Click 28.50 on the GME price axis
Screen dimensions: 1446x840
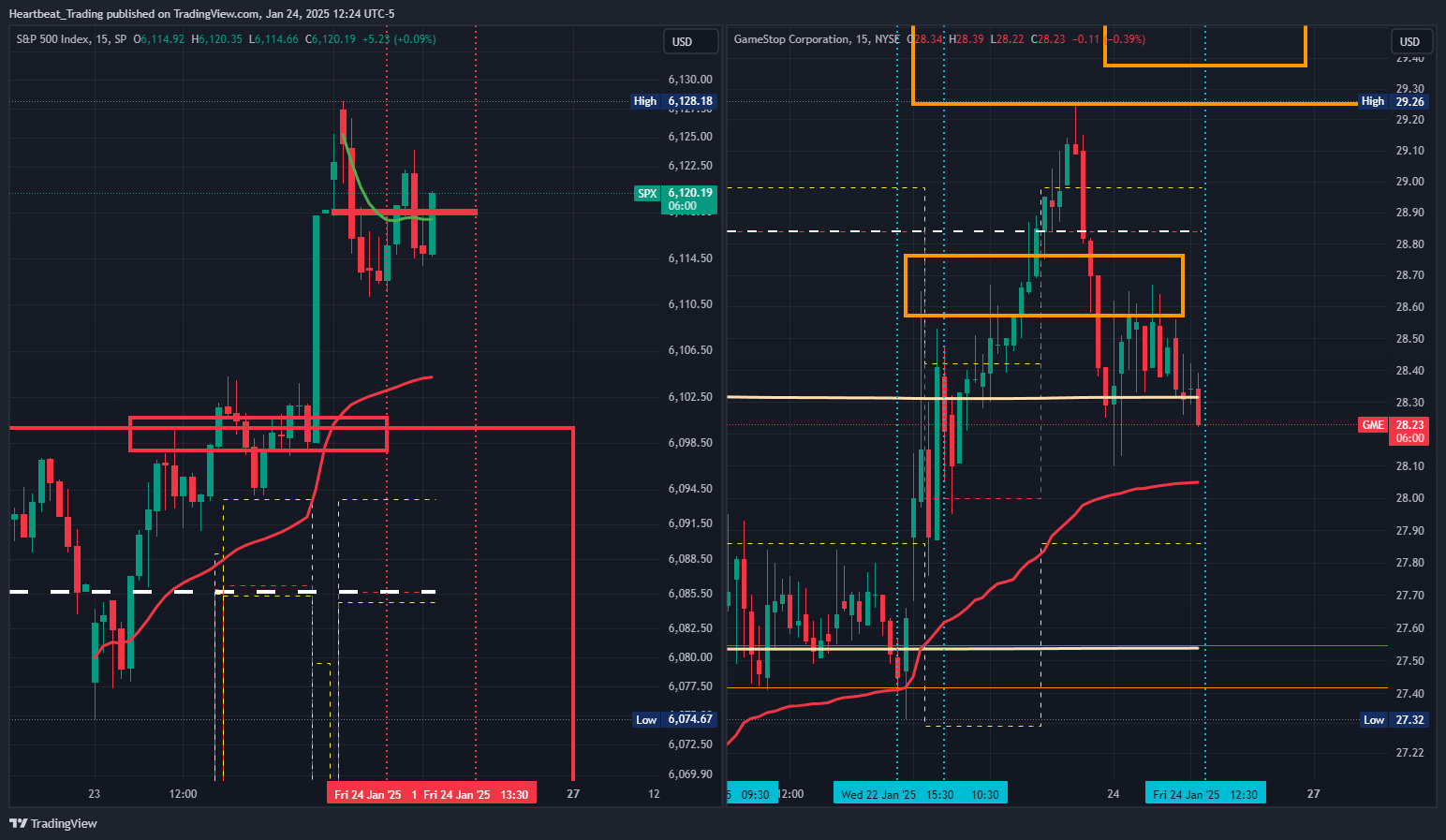click(1409, 339)
